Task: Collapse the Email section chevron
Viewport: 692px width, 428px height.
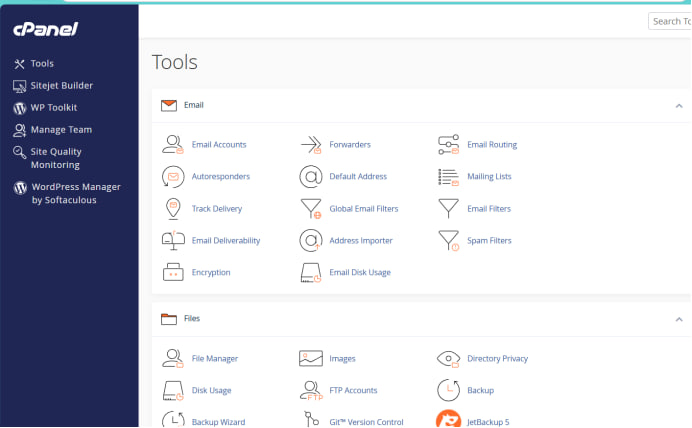Action: point(679,106)
